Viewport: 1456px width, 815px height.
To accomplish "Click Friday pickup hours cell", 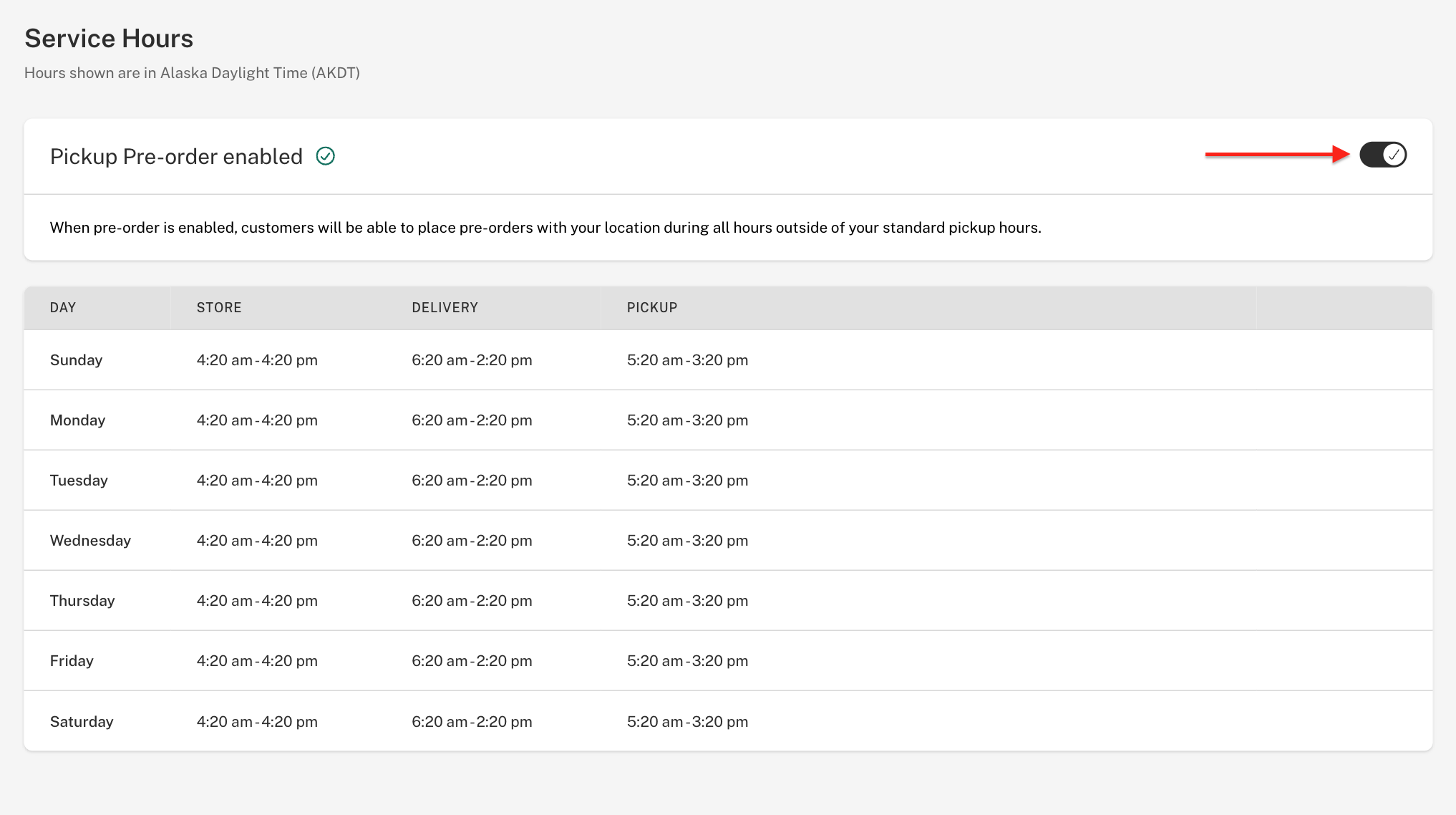I will click(x=687, y=661).
